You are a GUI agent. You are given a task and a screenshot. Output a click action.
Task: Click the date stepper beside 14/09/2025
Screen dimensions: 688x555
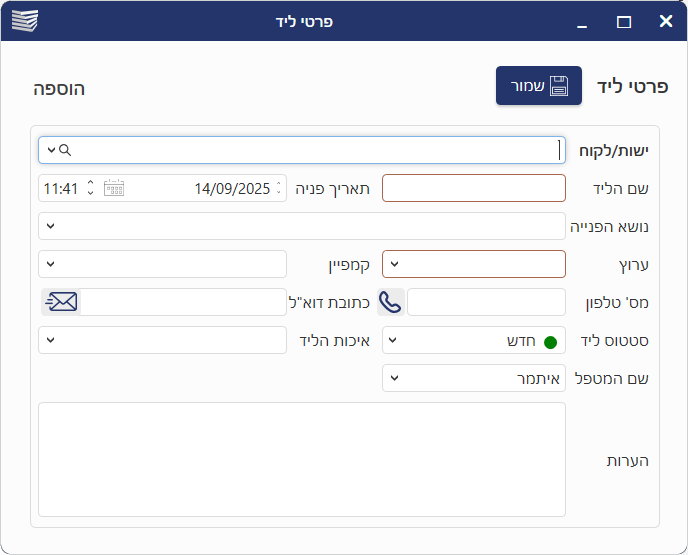click(279, 188)
